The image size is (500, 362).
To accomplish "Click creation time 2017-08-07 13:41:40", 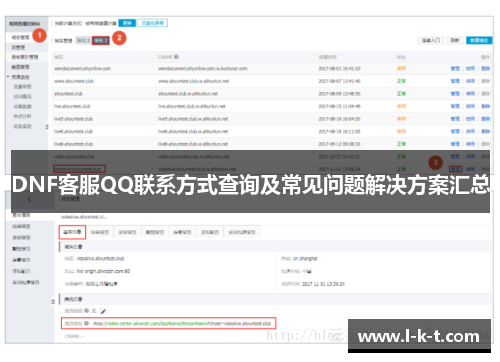I will coord(339,81).
